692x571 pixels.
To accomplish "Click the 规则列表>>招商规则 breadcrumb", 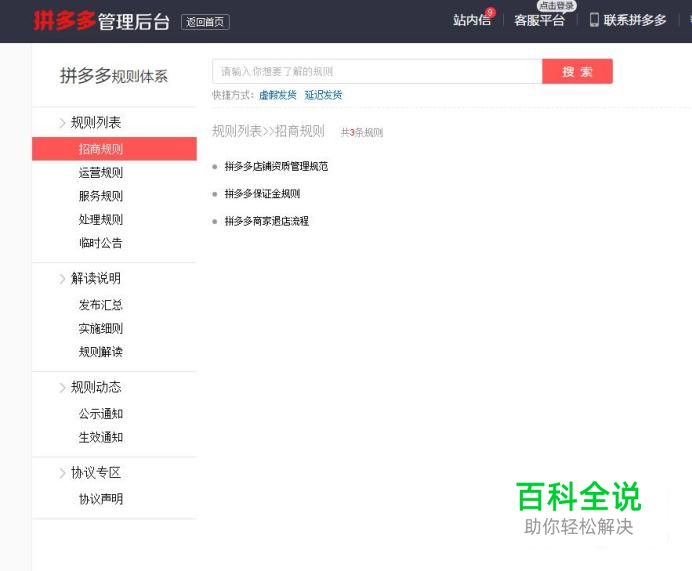I will 268,131.
